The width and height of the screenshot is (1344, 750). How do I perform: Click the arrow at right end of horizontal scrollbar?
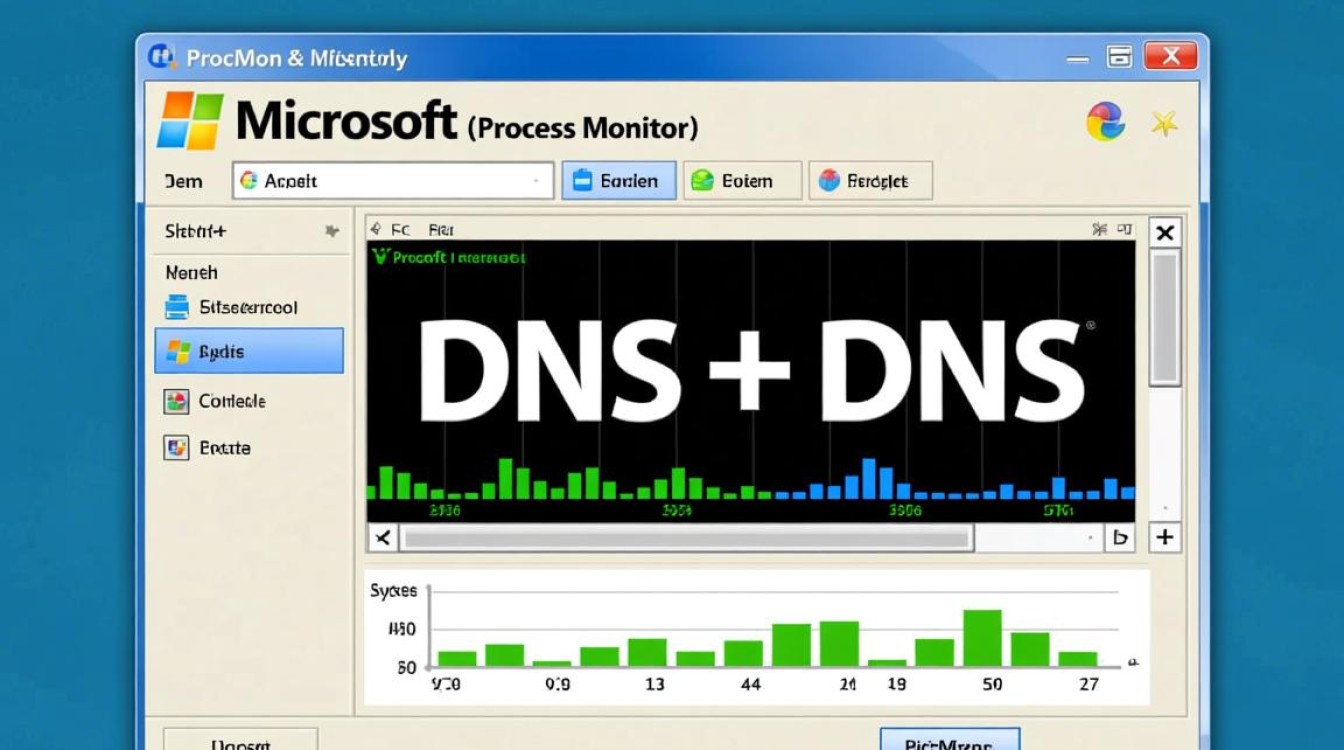coord(1120,538)
